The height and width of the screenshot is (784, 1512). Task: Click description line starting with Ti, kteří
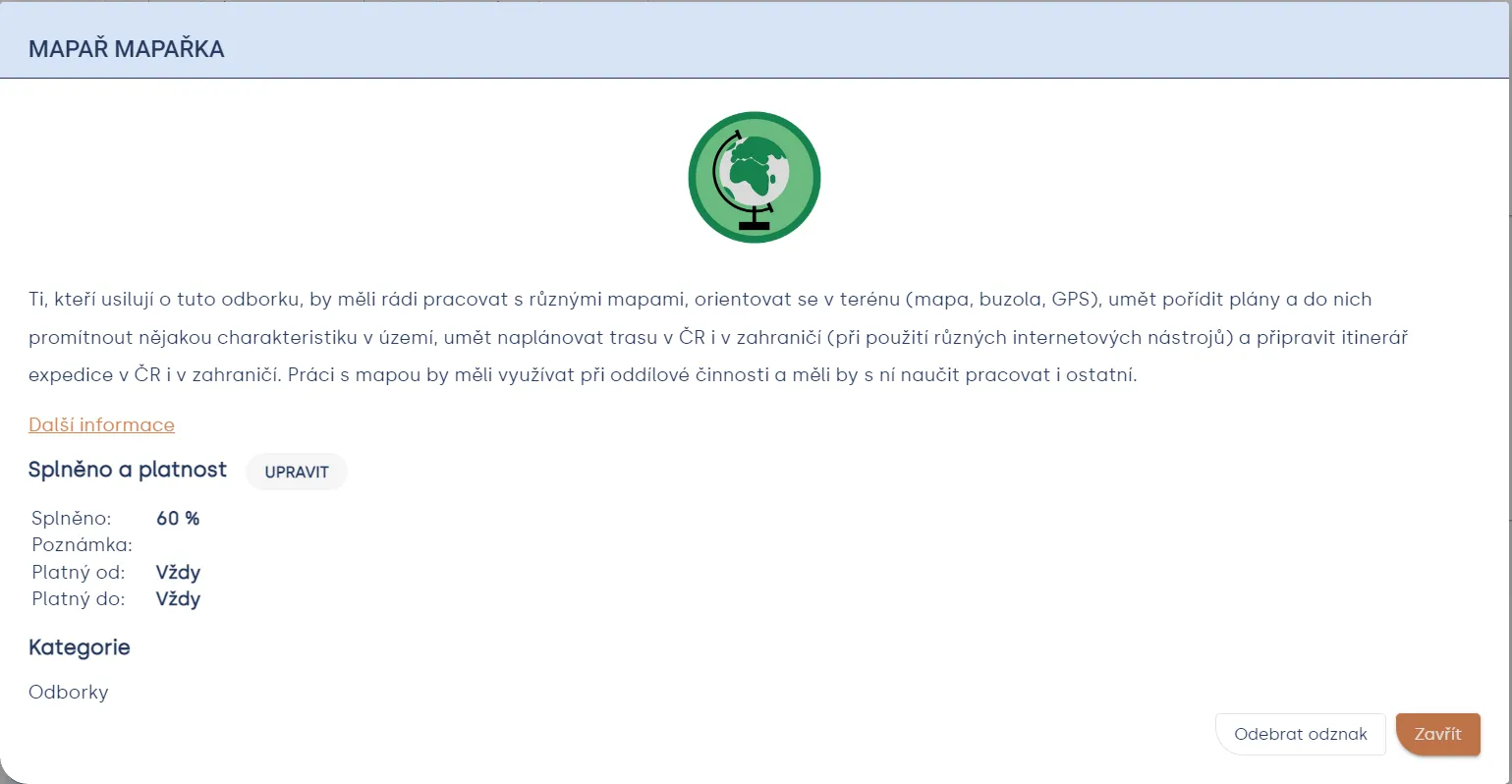click(700, 300)
